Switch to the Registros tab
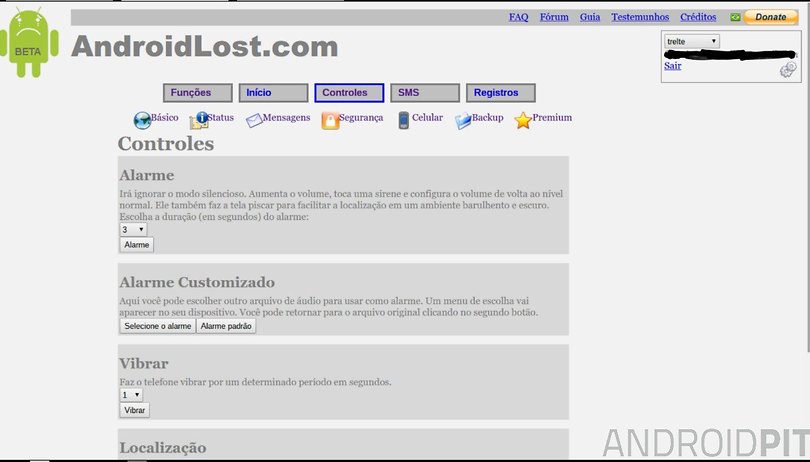Viewport: 810px width, 462px height. click(501, 93)
